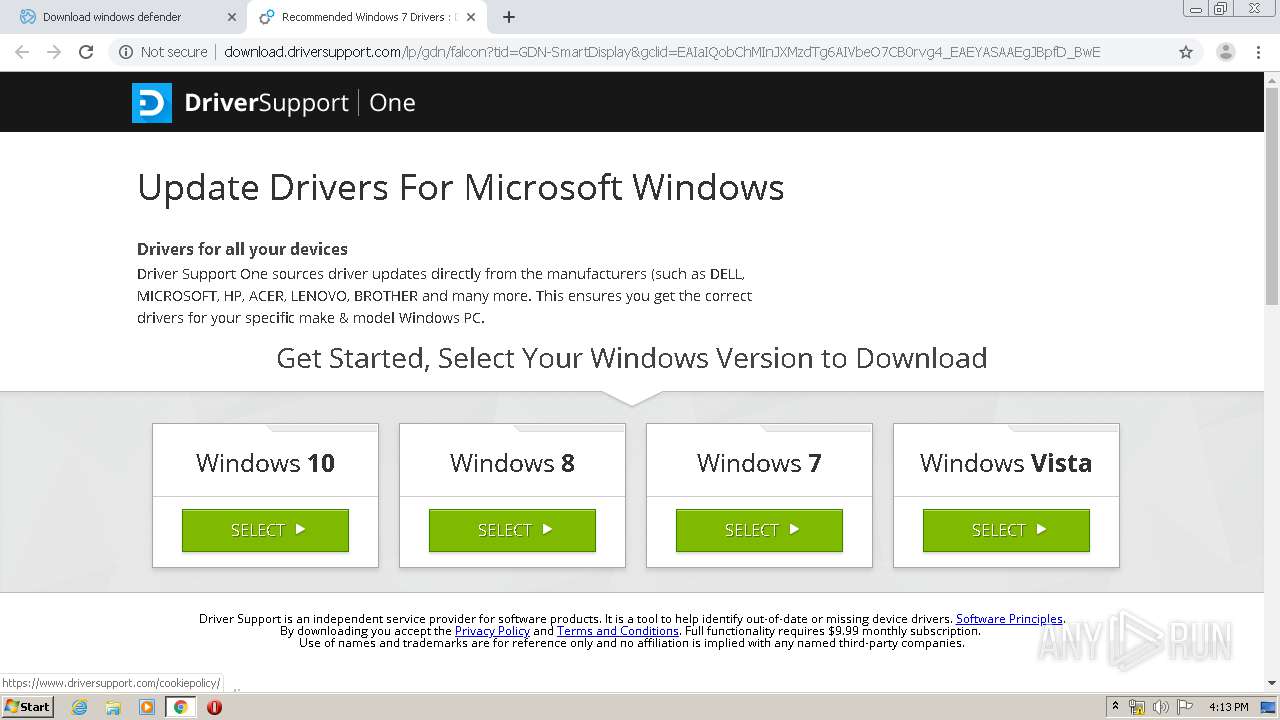Click Drivers for all your devices subheading
This screenshot has width=1280, height=720.
pos(242,249)
